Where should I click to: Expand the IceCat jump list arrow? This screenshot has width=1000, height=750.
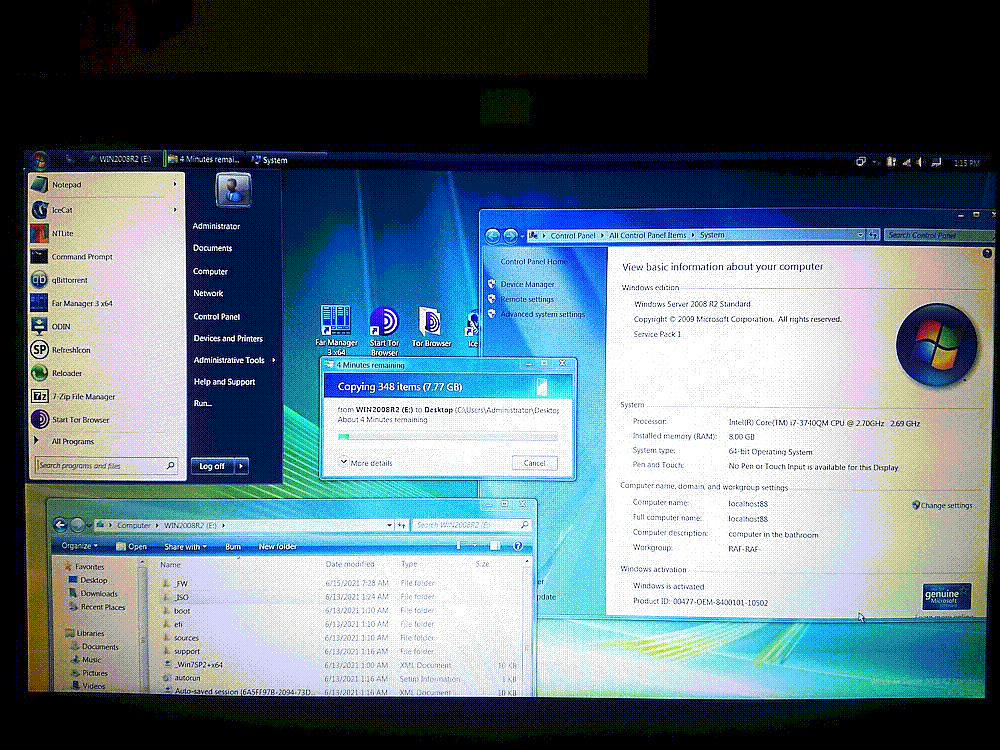[175, 210]
